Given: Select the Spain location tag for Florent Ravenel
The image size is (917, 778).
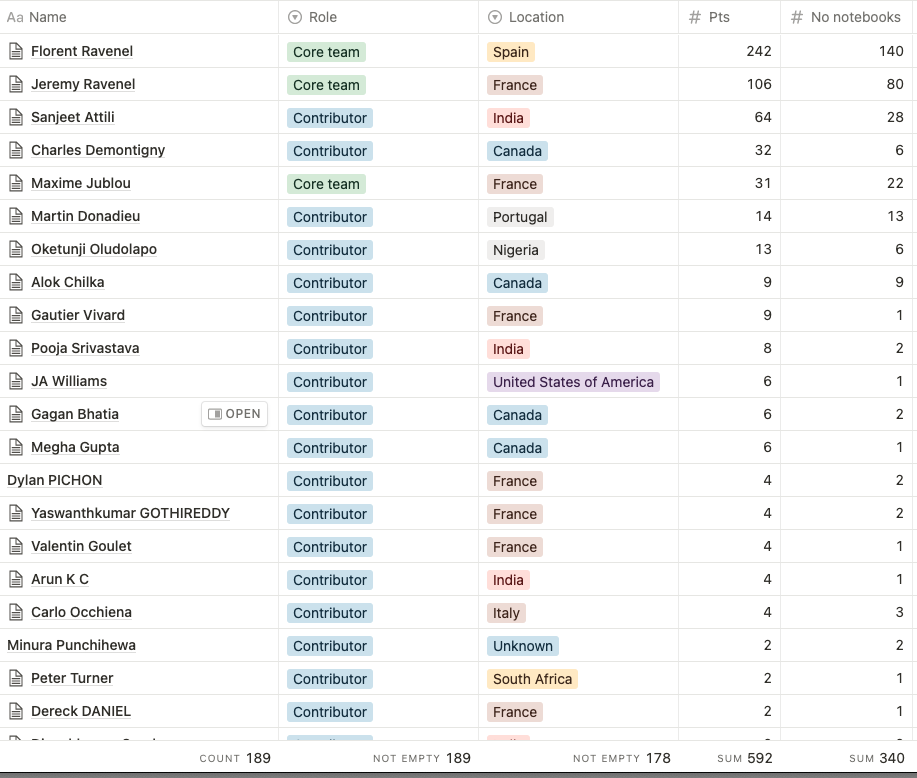Looking at the screenshot, I should coord(510,51).
